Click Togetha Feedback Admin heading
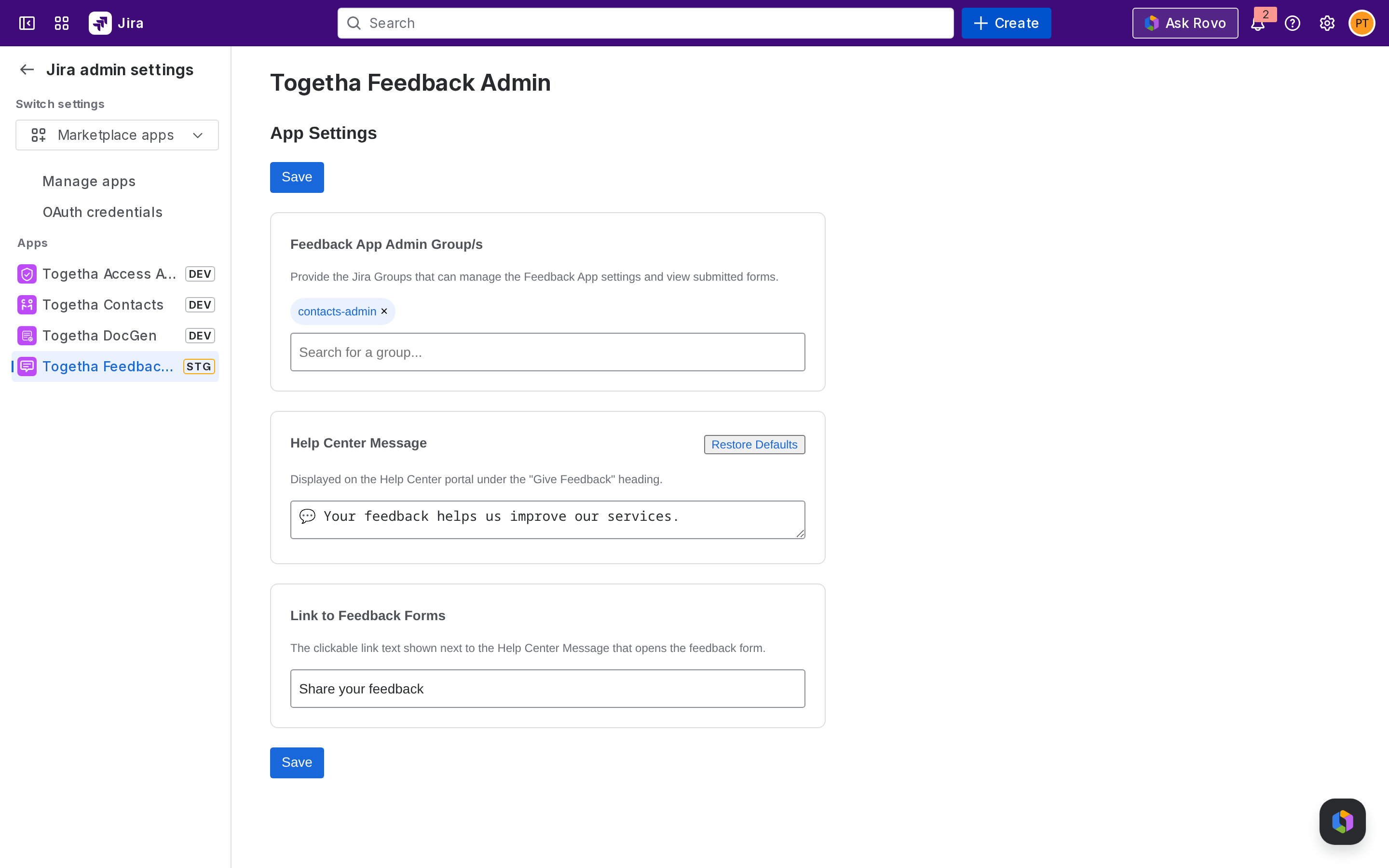This screenshot has width=1389, height=868. point(410,82)
